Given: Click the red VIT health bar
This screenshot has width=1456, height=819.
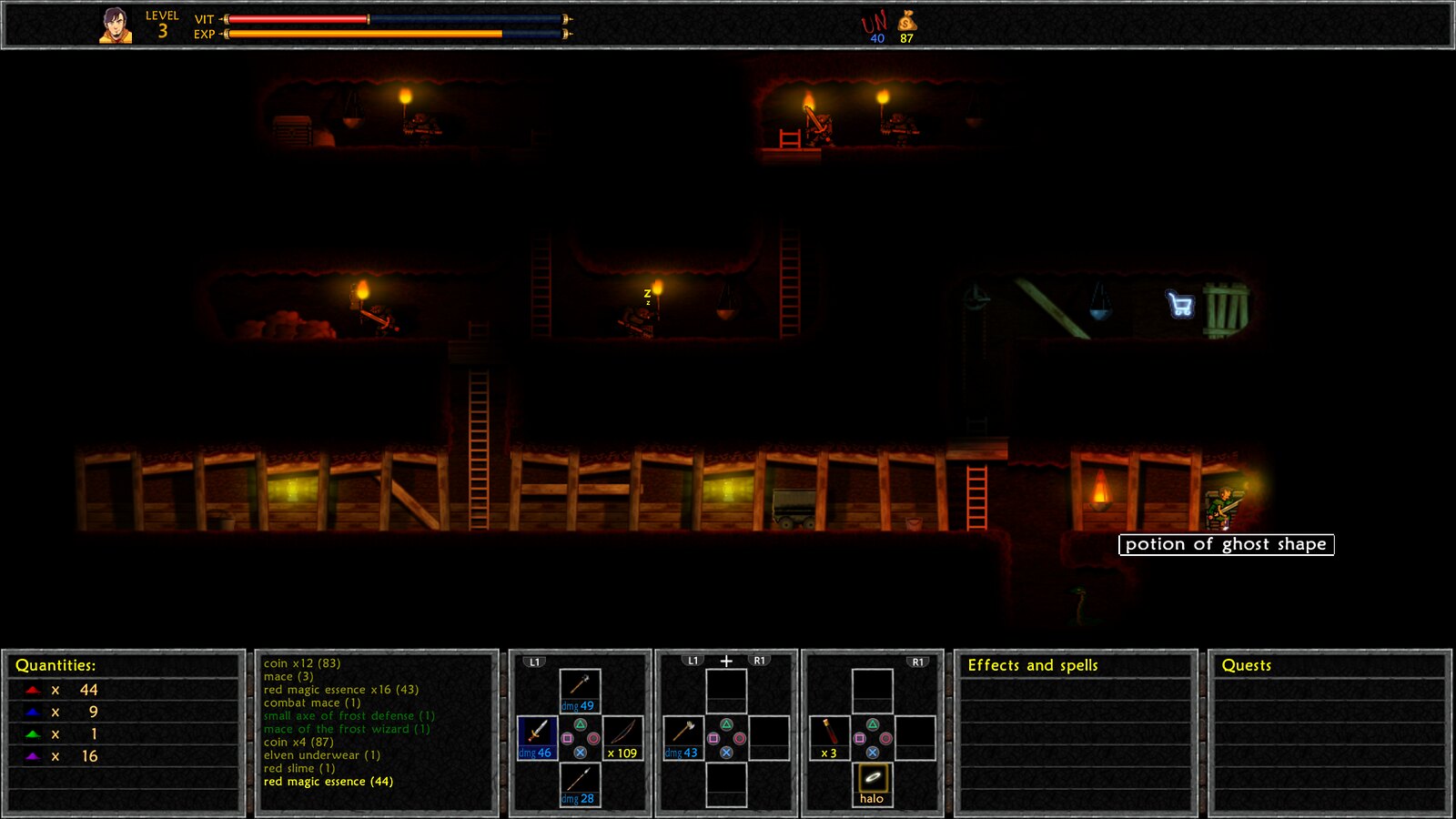Looking at the screenshot, I should (298, 19).
